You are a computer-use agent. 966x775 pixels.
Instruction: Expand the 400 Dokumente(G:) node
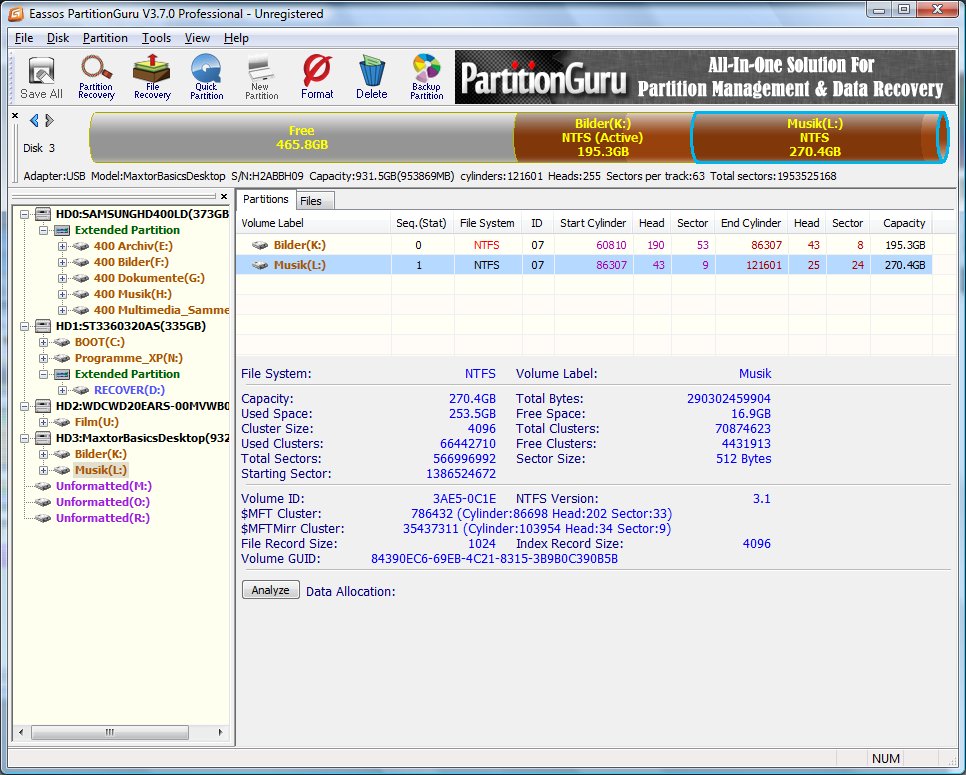[x=62, y=278]
